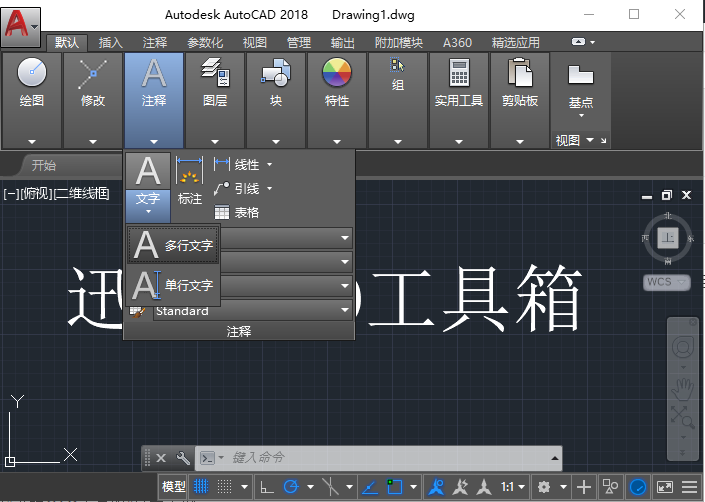Screen dimensions: 705x502
Task: Open status bar customization menu icon
Action: 689,487
